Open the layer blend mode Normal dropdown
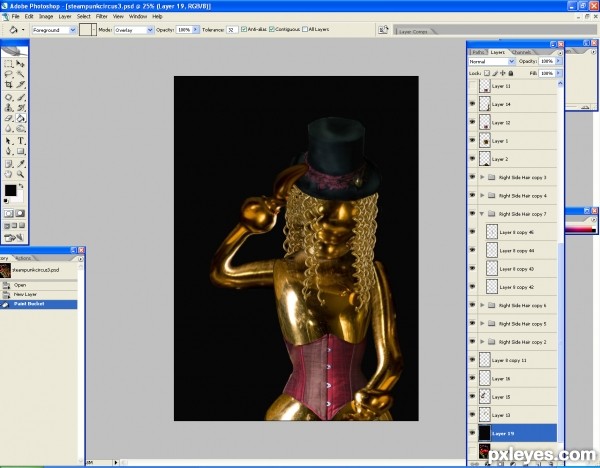Viewport: 600px width, 468px height. point(511,61)
